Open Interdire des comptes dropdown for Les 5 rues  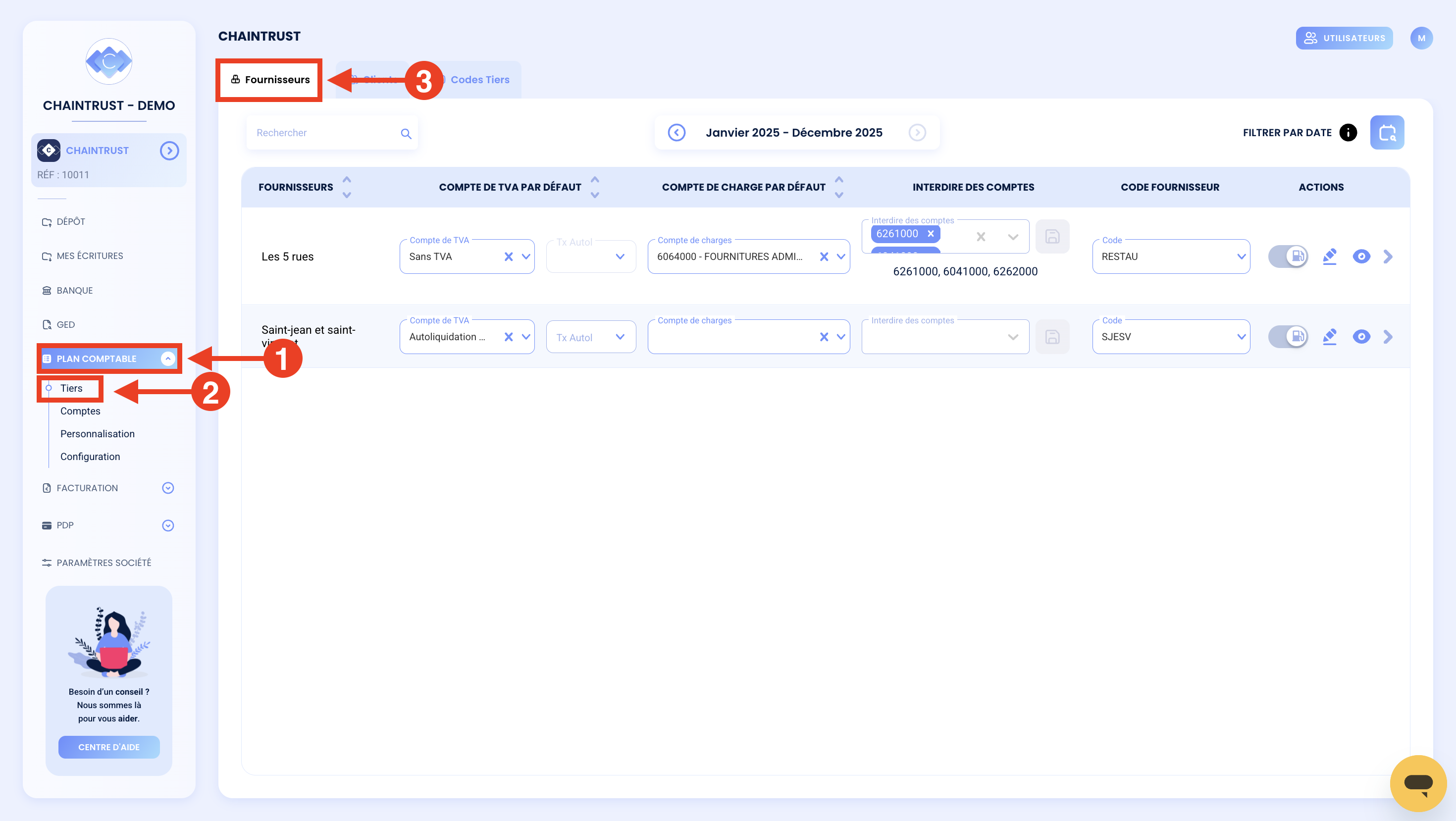coord(1012,237)
